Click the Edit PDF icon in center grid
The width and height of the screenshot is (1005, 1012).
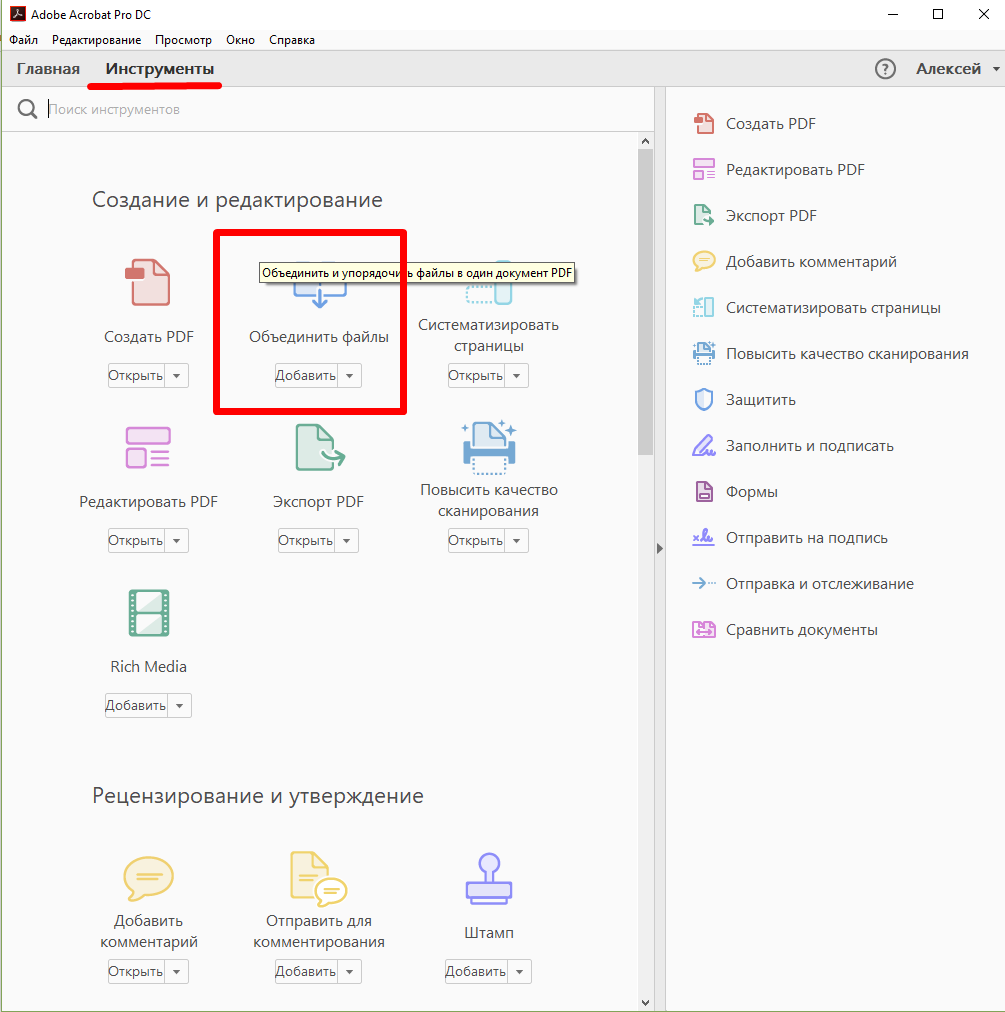coord(148,447)
